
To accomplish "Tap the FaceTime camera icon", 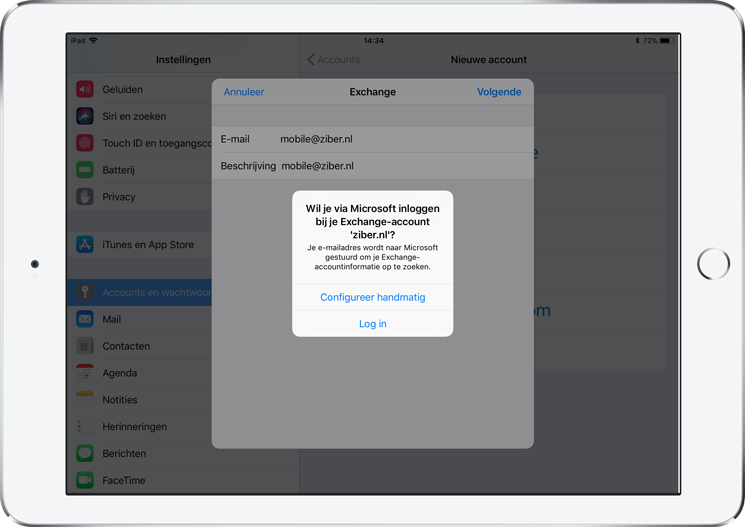I will 85,480.
